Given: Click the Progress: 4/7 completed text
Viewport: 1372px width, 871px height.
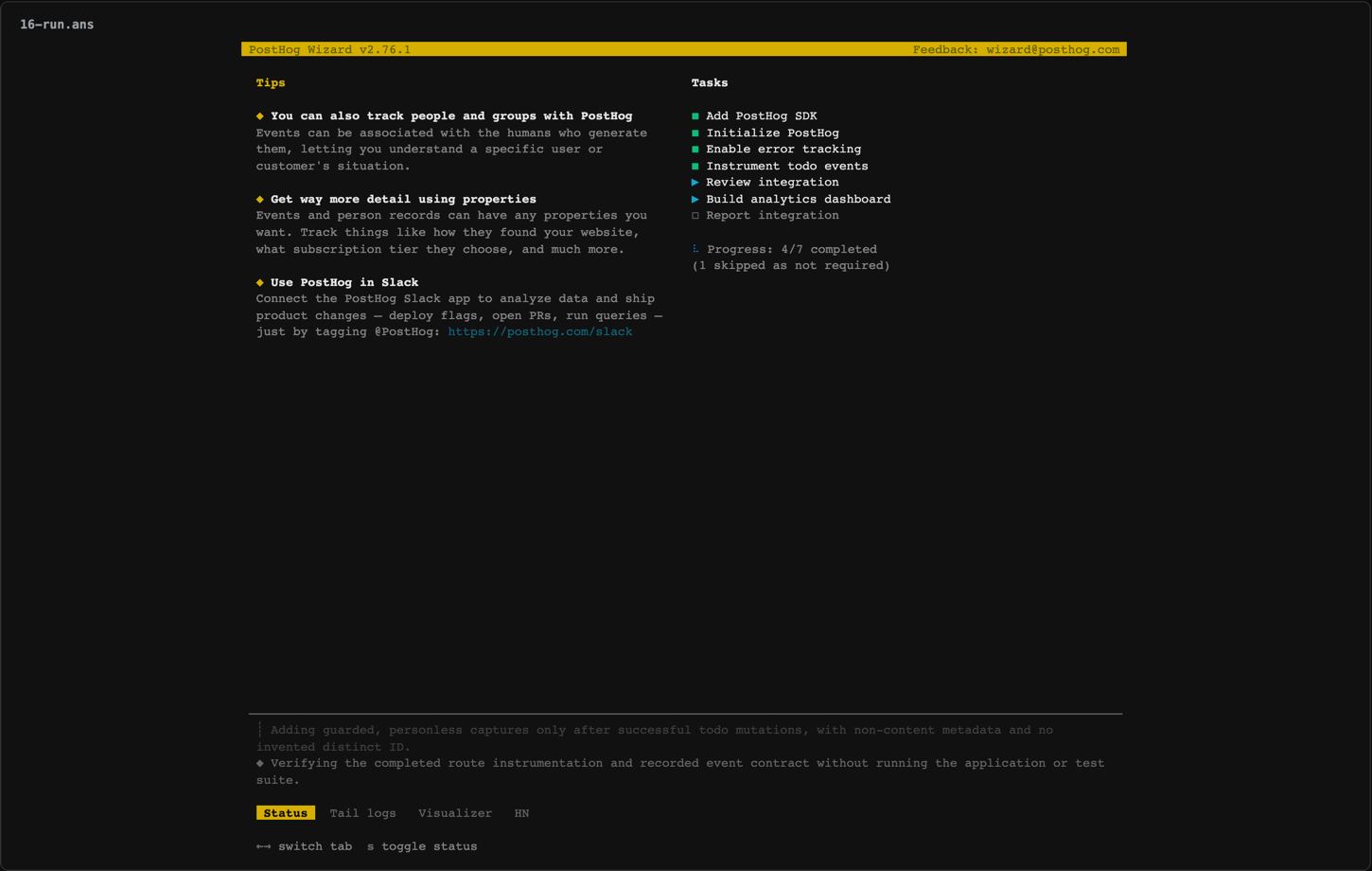Looking at the screenshot, I should (792, 250).
